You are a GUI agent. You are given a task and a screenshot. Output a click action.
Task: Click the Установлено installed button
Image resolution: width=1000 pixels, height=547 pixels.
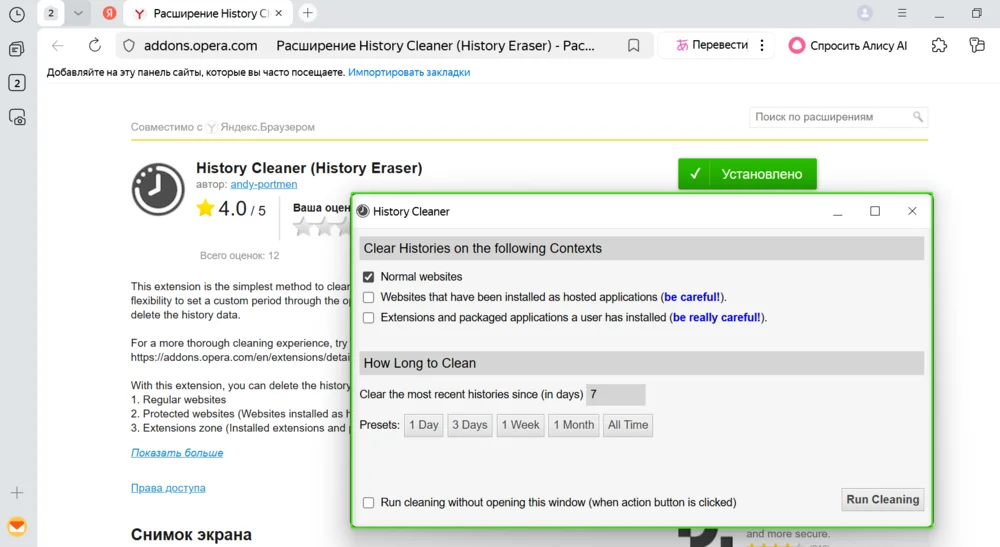click(747, 174)
